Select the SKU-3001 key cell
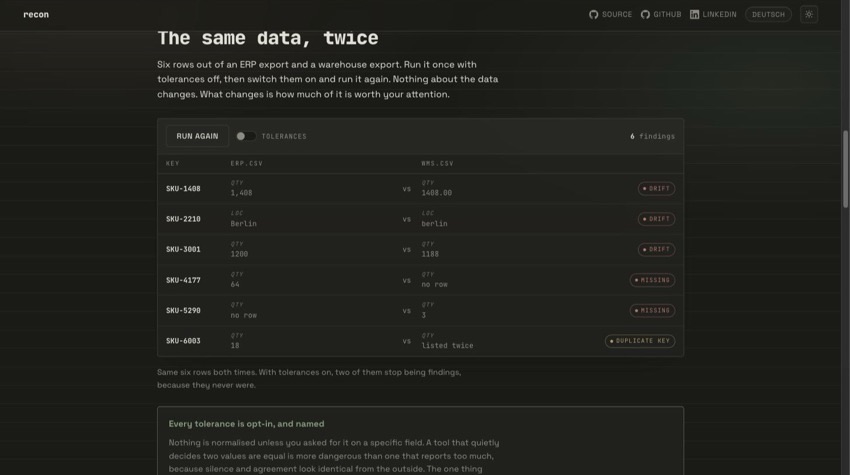 (x=183, y=249)
